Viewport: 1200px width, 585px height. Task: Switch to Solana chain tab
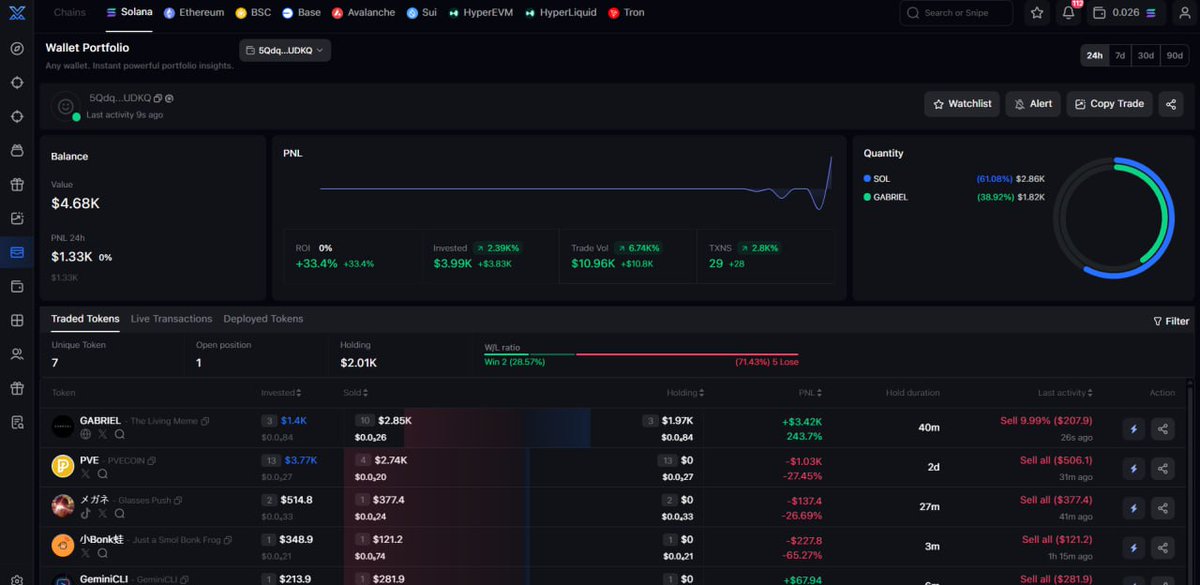click(129, 13)
